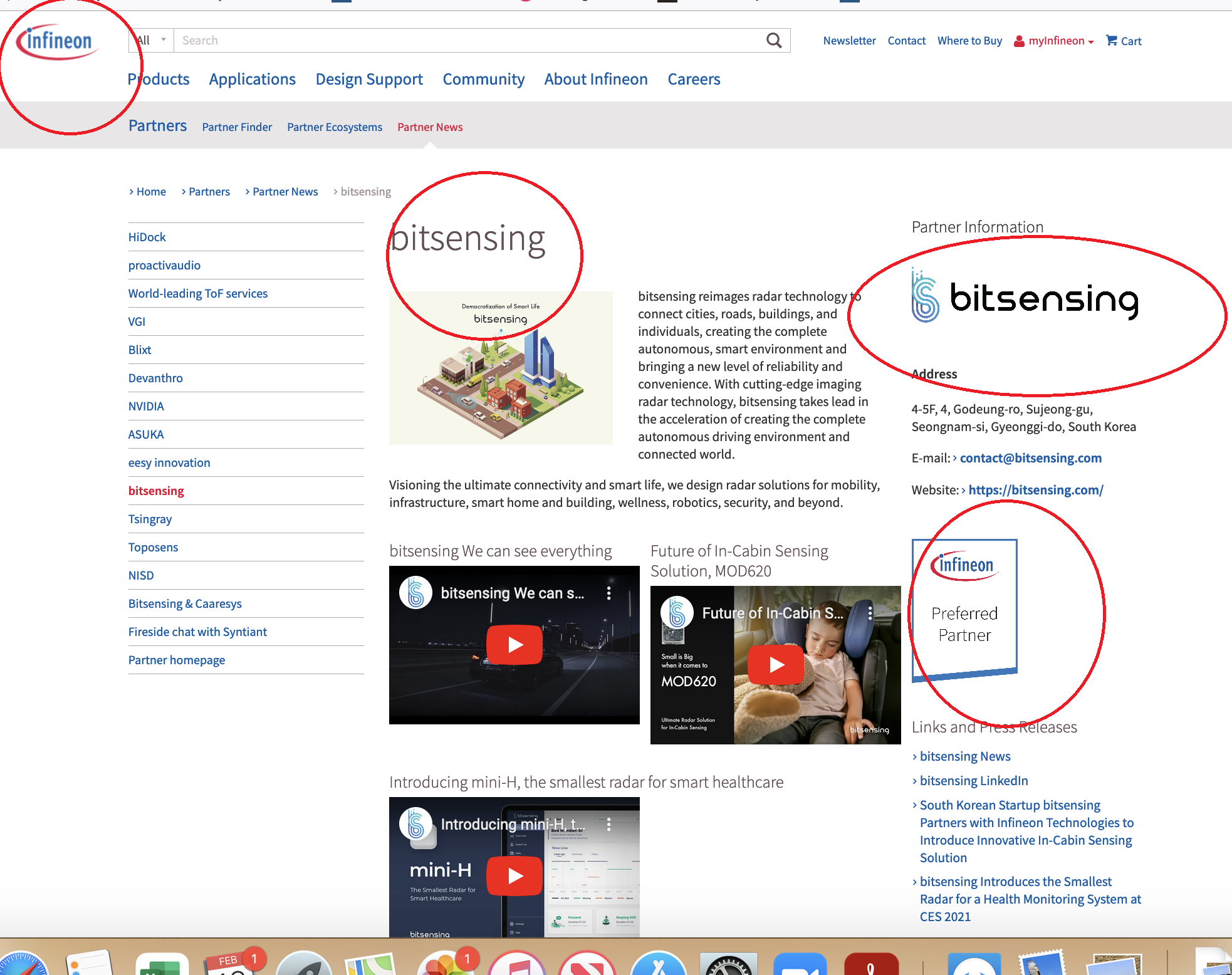Open Blixt in the sidebar list

tap(140, 350)
